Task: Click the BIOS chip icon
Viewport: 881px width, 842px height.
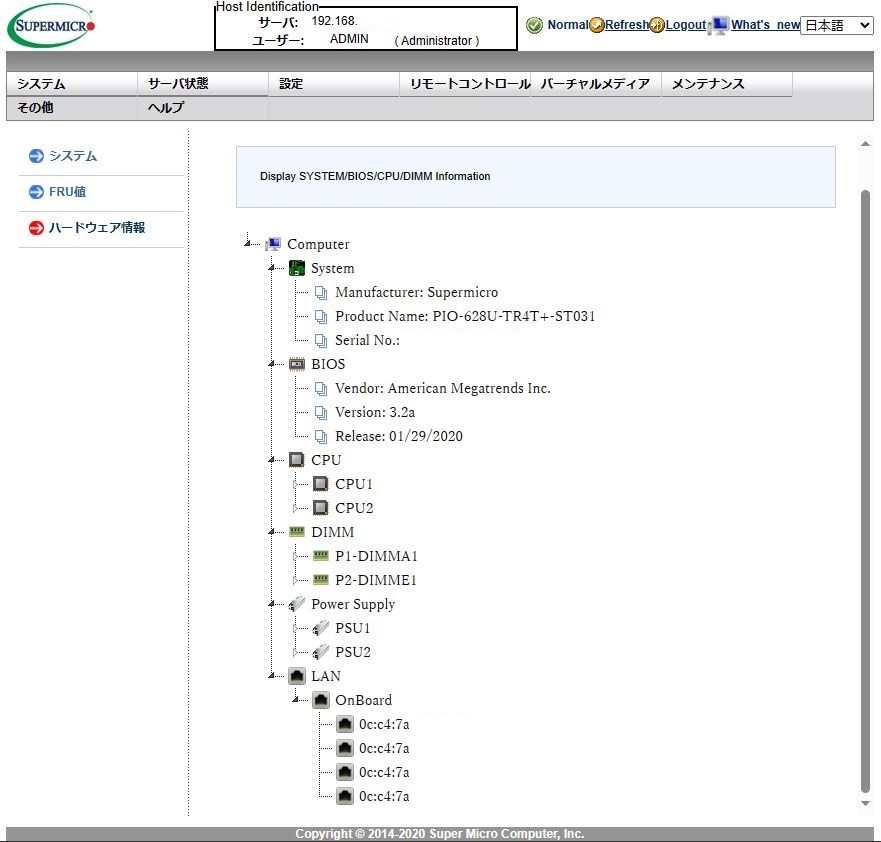Action: (297, 364)
